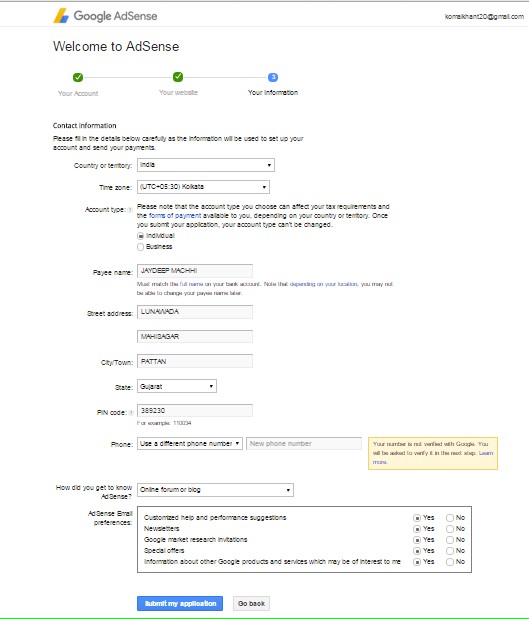Image resolution: width=529 pixels, height=619 pixels.
Task: Click the blue step 3 circle
Action: point(273,77)
